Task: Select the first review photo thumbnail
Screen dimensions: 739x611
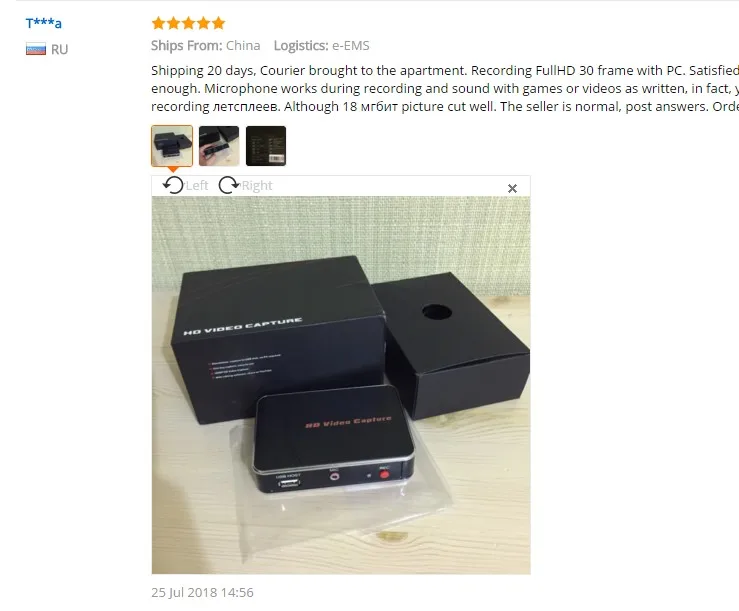Action: click(172, 146)
